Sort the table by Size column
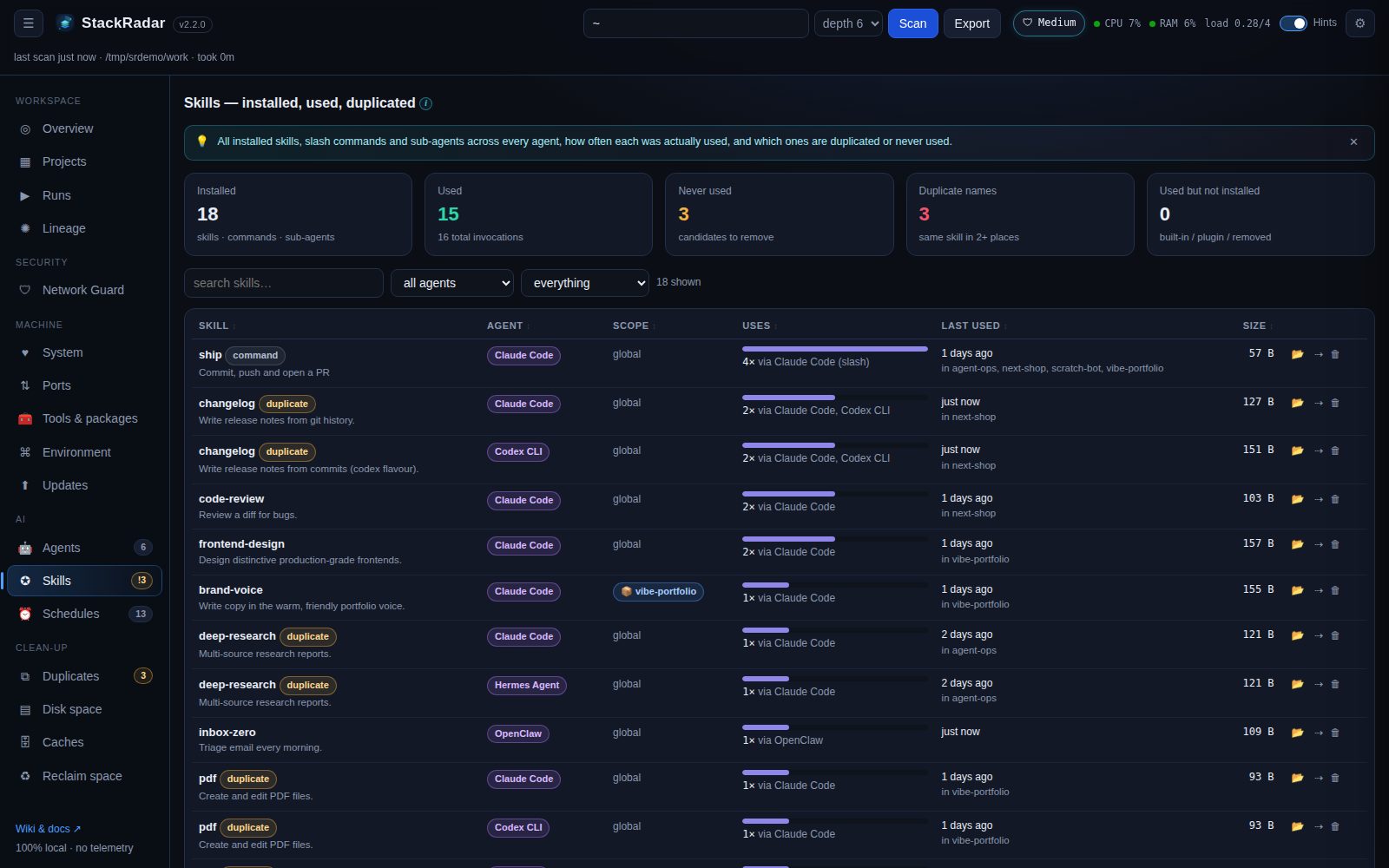Screen dimensions: 1389x868 coord(1257,325)
